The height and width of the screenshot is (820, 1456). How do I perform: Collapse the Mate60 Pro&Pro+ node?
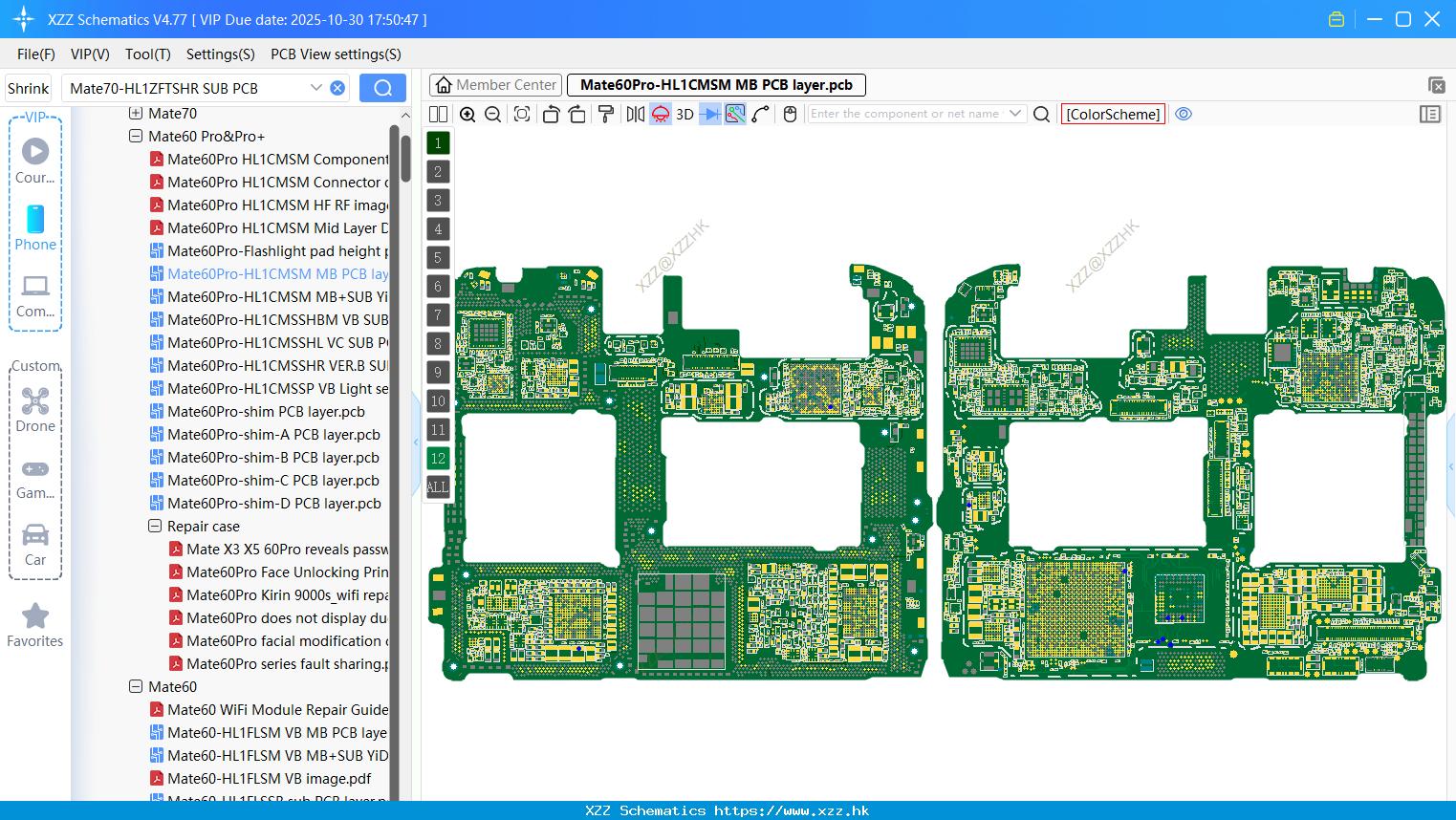pos(136,137)
